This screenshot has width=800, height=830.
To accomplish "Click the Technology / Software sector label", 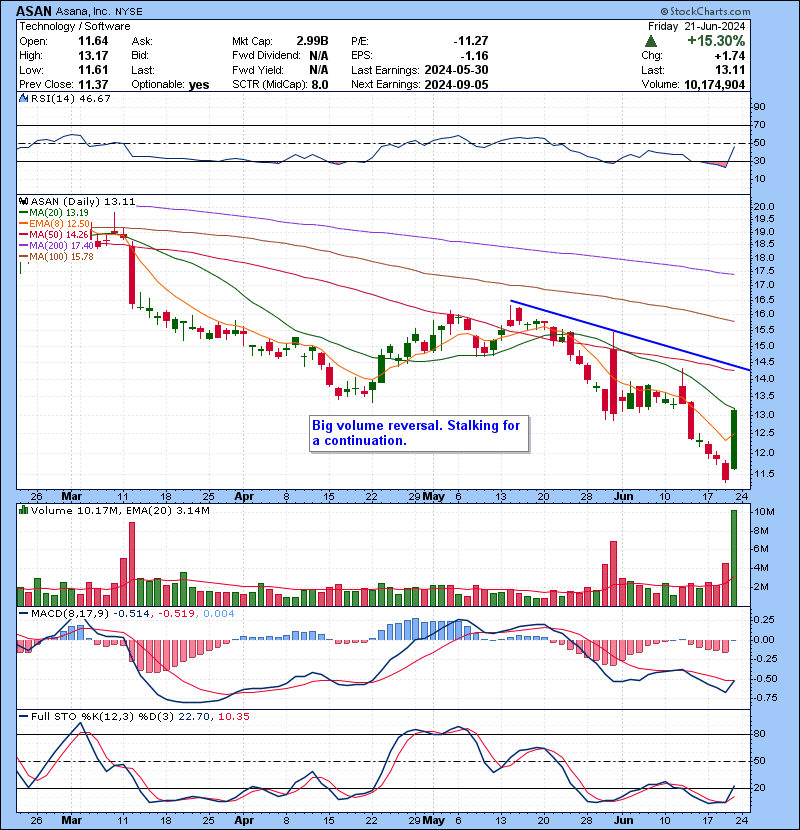I will point(75,26).
